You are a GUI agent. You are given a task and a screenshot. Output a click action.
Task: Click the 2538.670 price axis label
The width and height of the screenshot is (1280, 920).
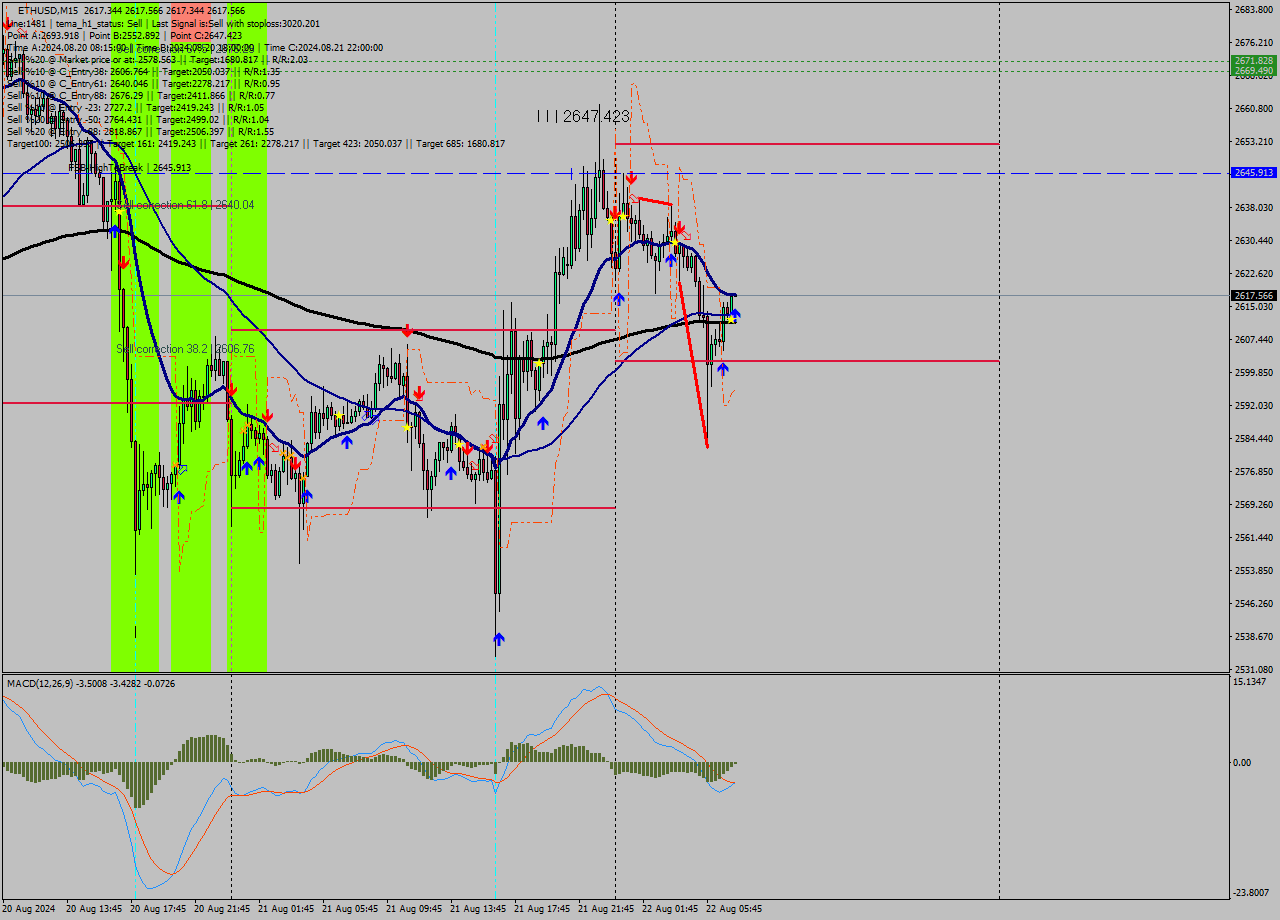[1254, 636]
